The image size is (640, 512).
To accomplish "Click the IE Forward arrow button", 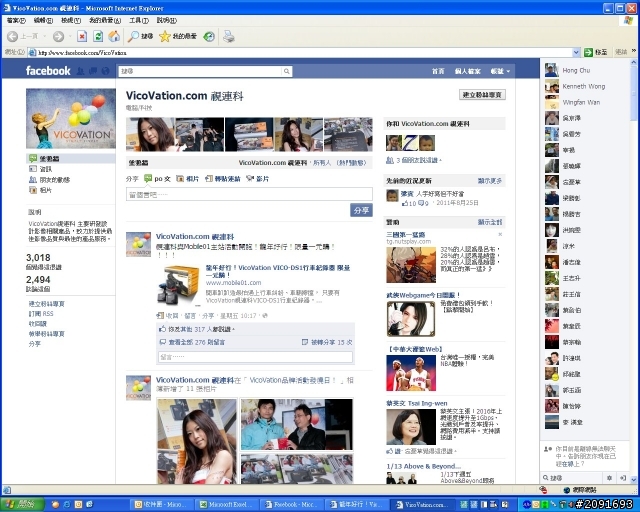I will [x=58, y=37].
